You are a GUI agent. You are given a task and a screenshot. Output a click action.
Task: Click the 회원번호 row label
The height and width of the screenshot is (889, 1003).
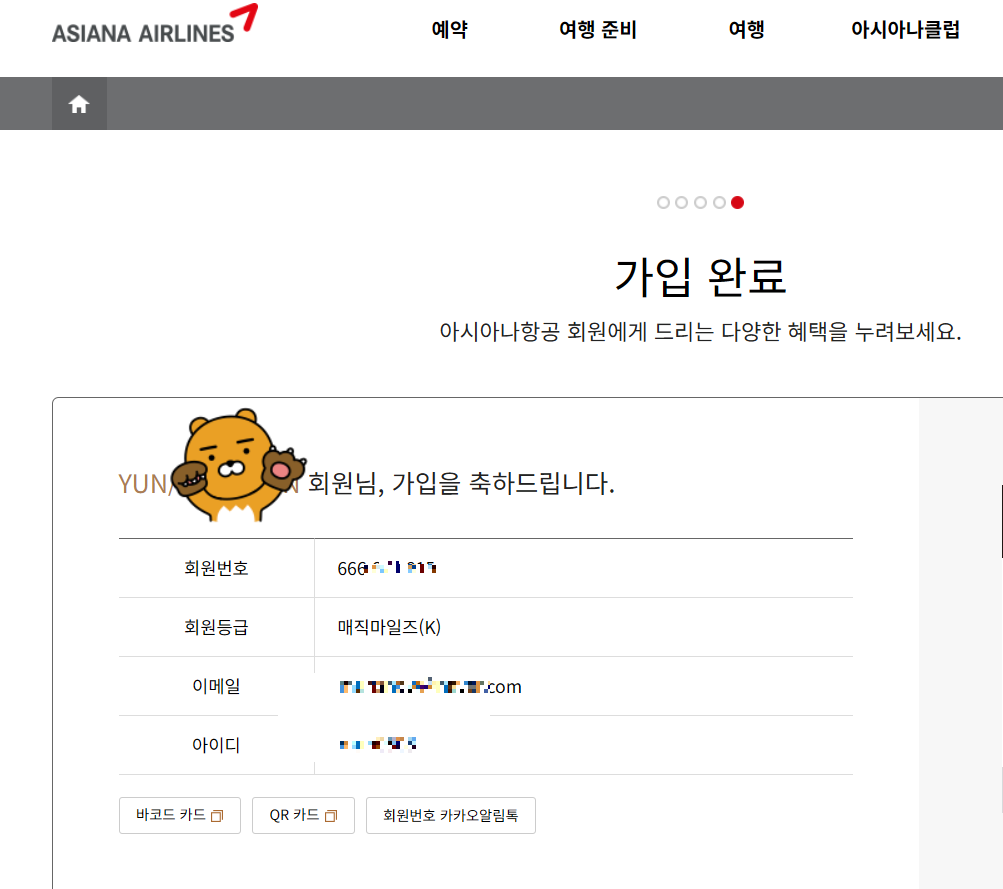click(x=216, y=568)
